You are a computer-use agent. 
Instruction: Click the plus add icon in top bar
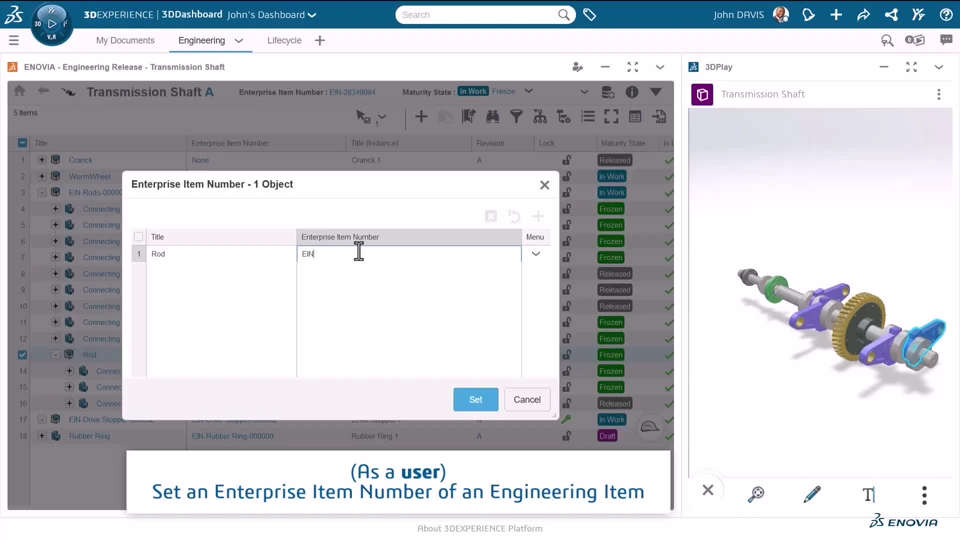click(836, 15)
